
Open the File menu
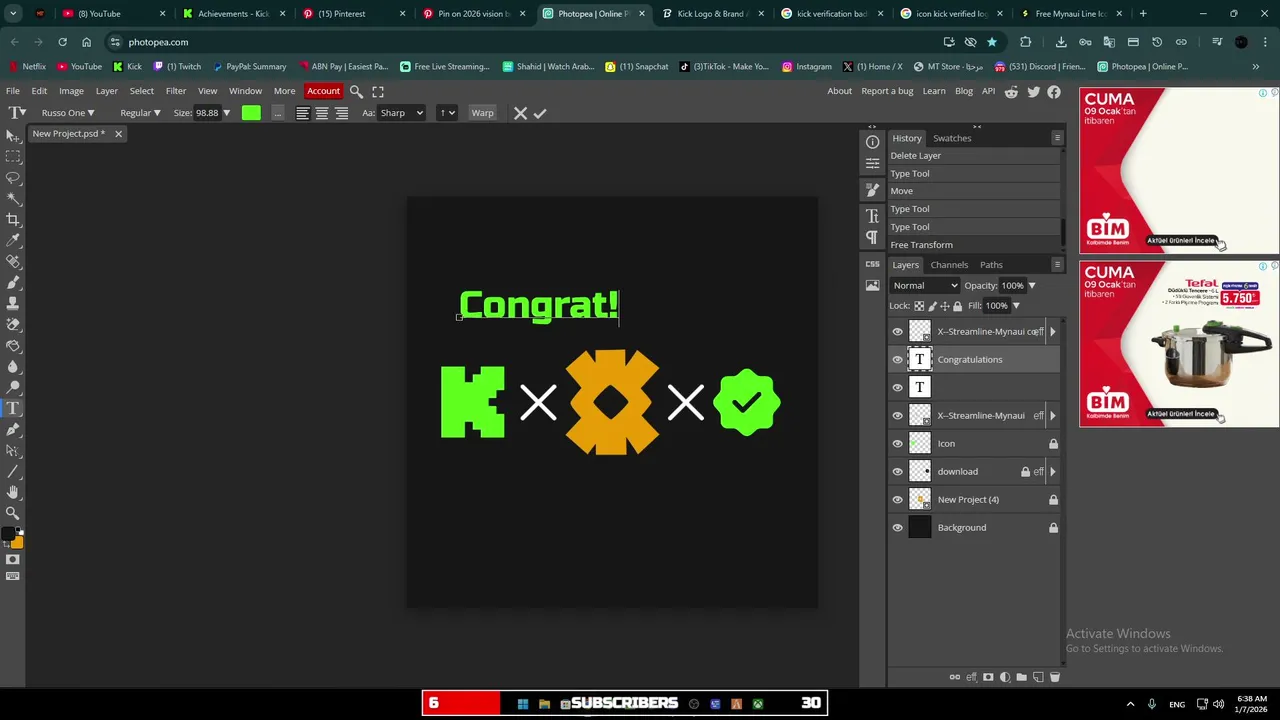click(x=13, y=91)
